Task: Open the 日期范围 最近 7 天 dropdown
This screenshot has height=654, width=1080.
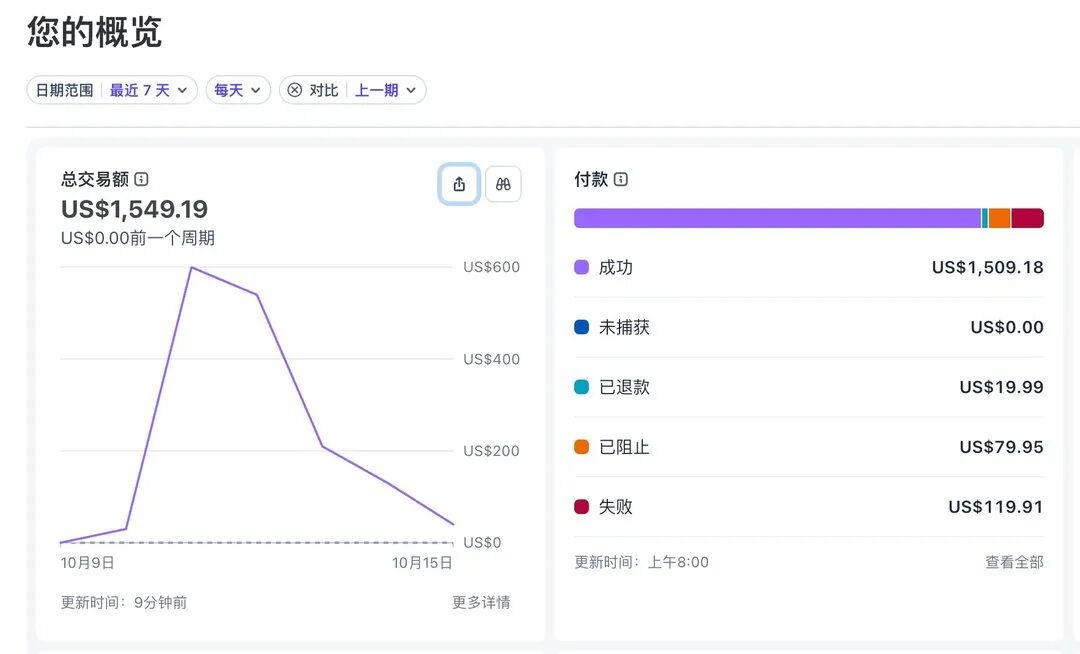Action: (112, 90)
